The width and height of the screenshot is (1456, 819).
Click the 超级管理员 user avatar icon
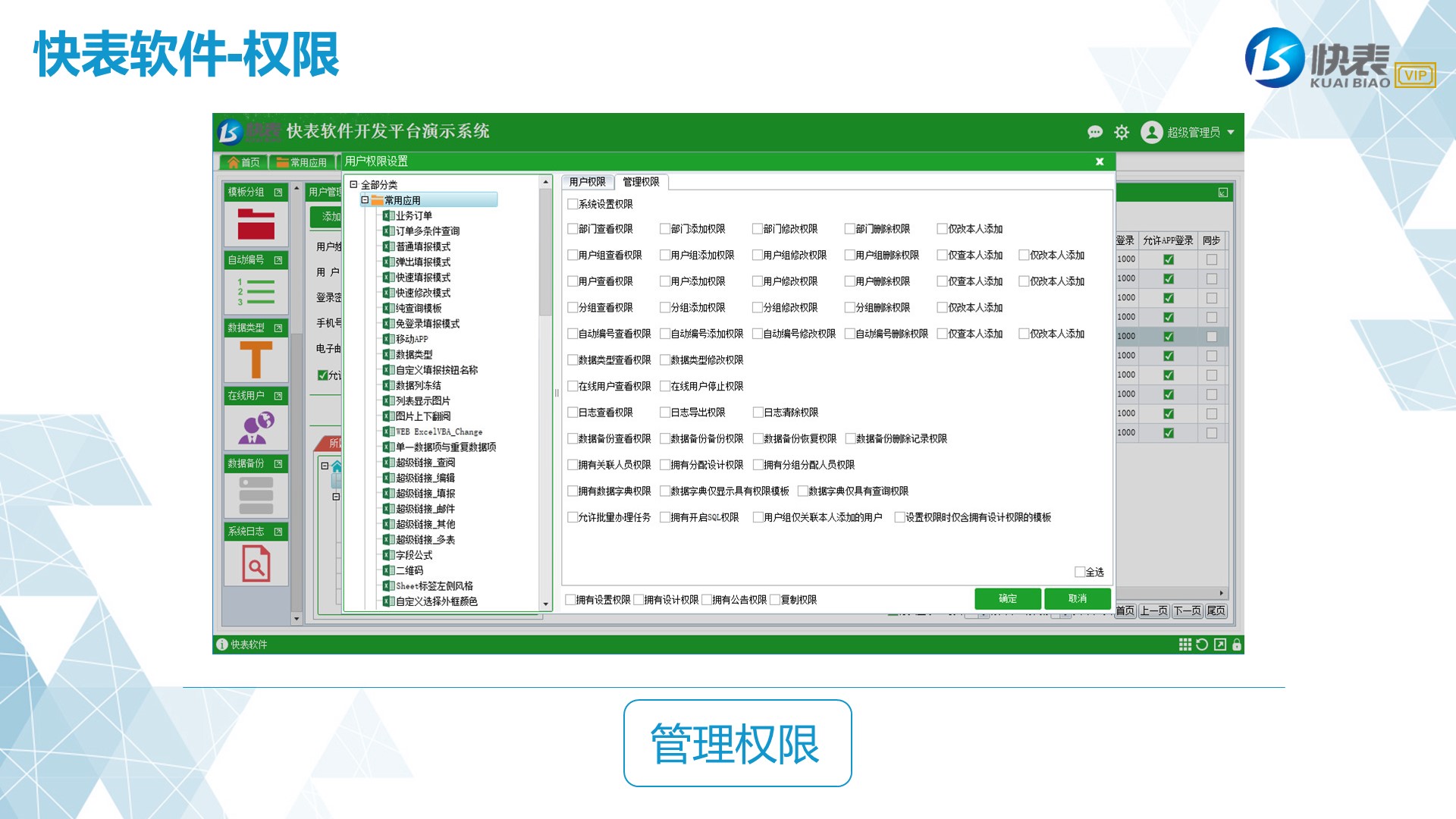[1151, 133]
